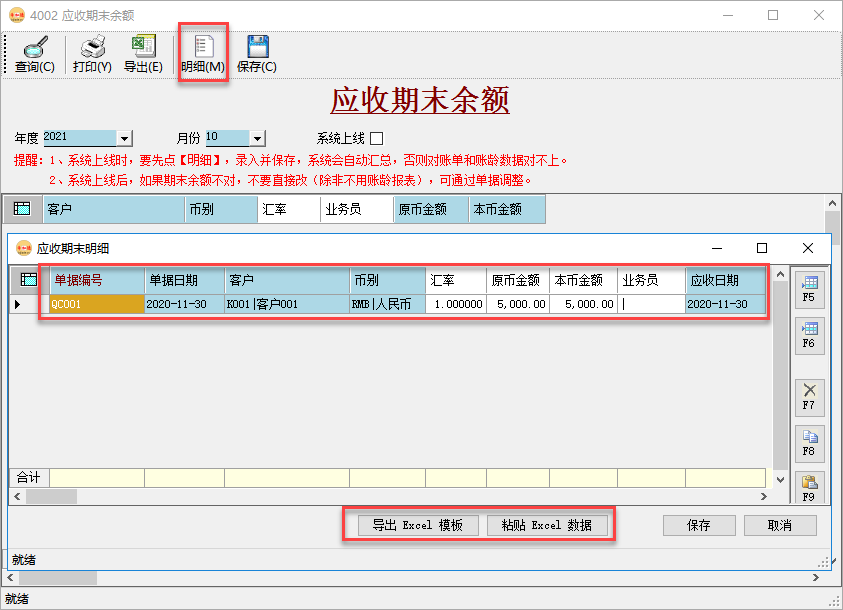Open Excel export via 导出(E) icon

[143, 51]
